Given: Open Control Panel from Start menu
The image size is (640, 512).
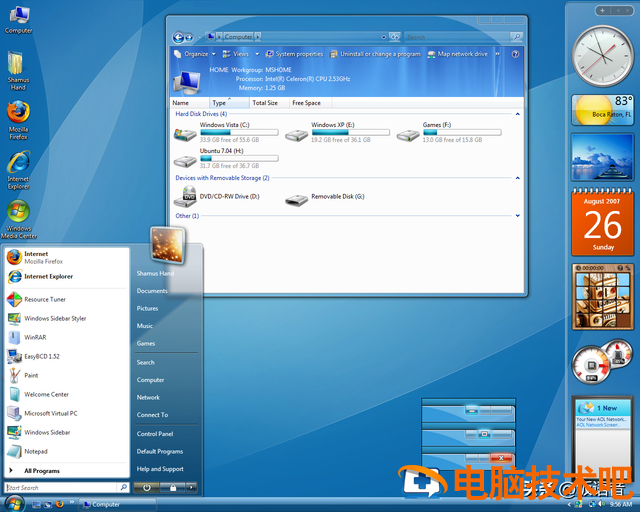Looking at the screenshot, I should [x=155, y=434].
